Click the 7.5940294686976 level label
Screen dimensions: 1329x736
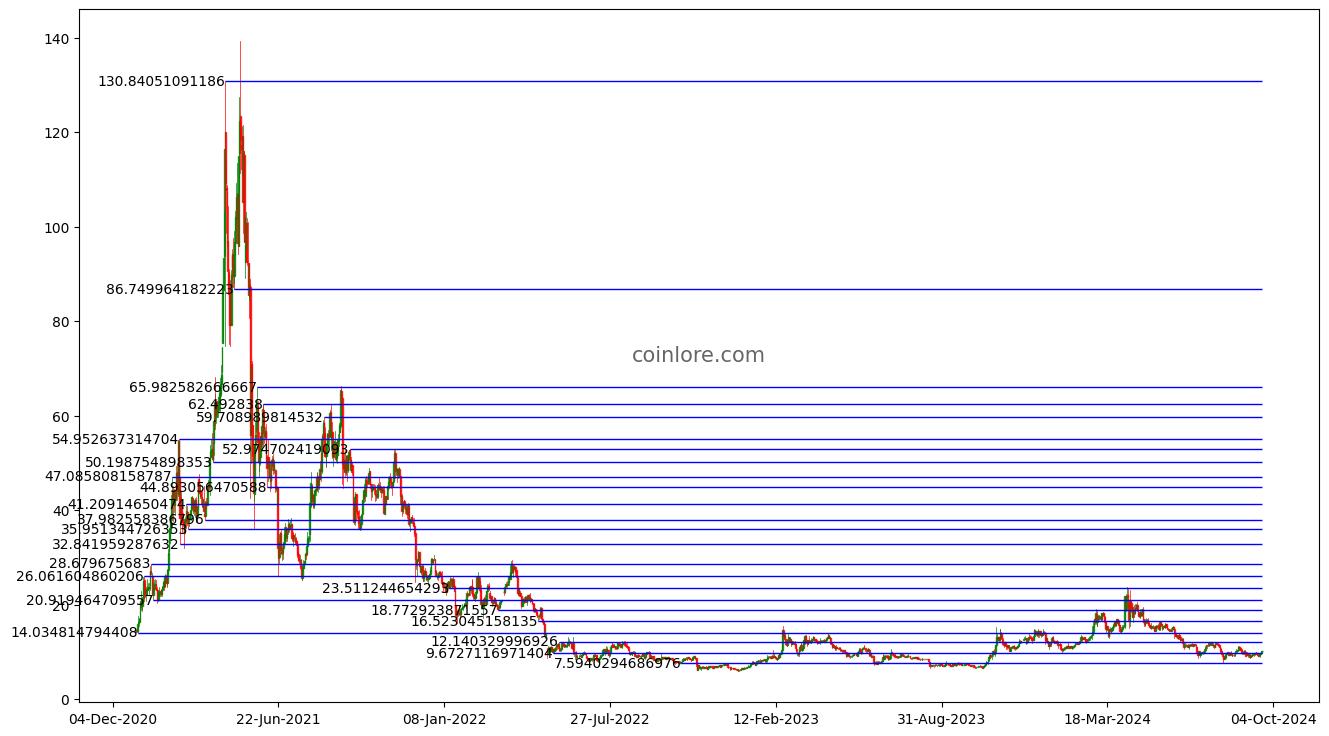pos(617,663)
